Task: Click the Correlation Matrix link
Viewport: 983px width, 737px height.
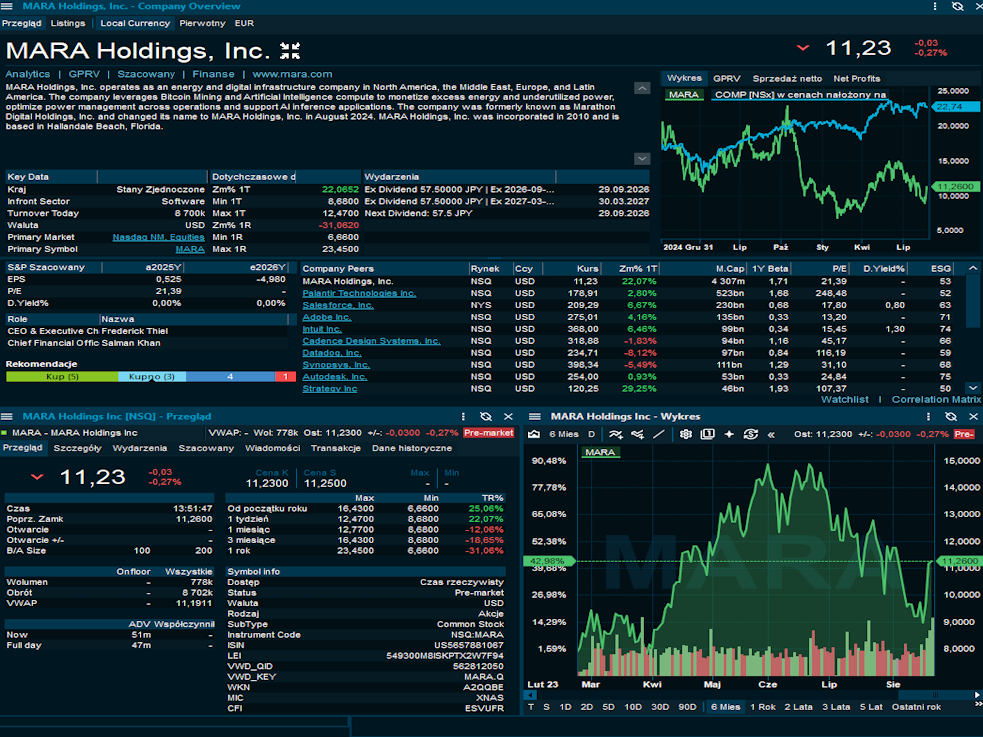Action: tap(936, 400)
